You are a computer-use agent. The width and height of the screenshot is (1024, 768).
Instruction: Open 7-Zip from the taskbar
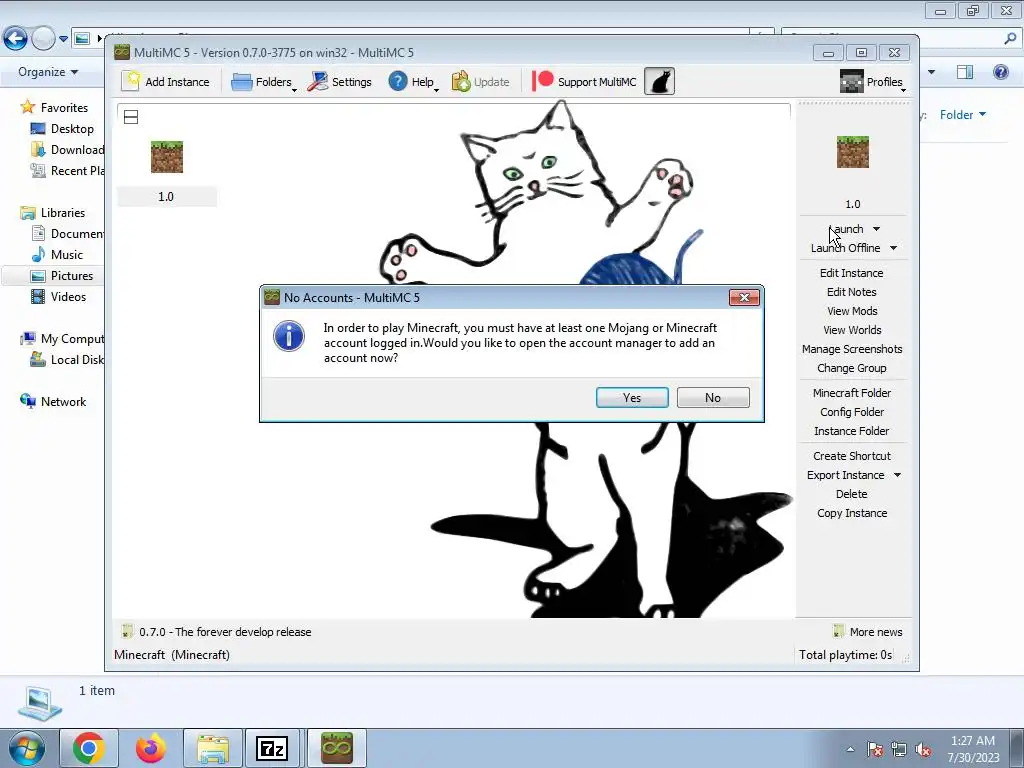point(272,748)
